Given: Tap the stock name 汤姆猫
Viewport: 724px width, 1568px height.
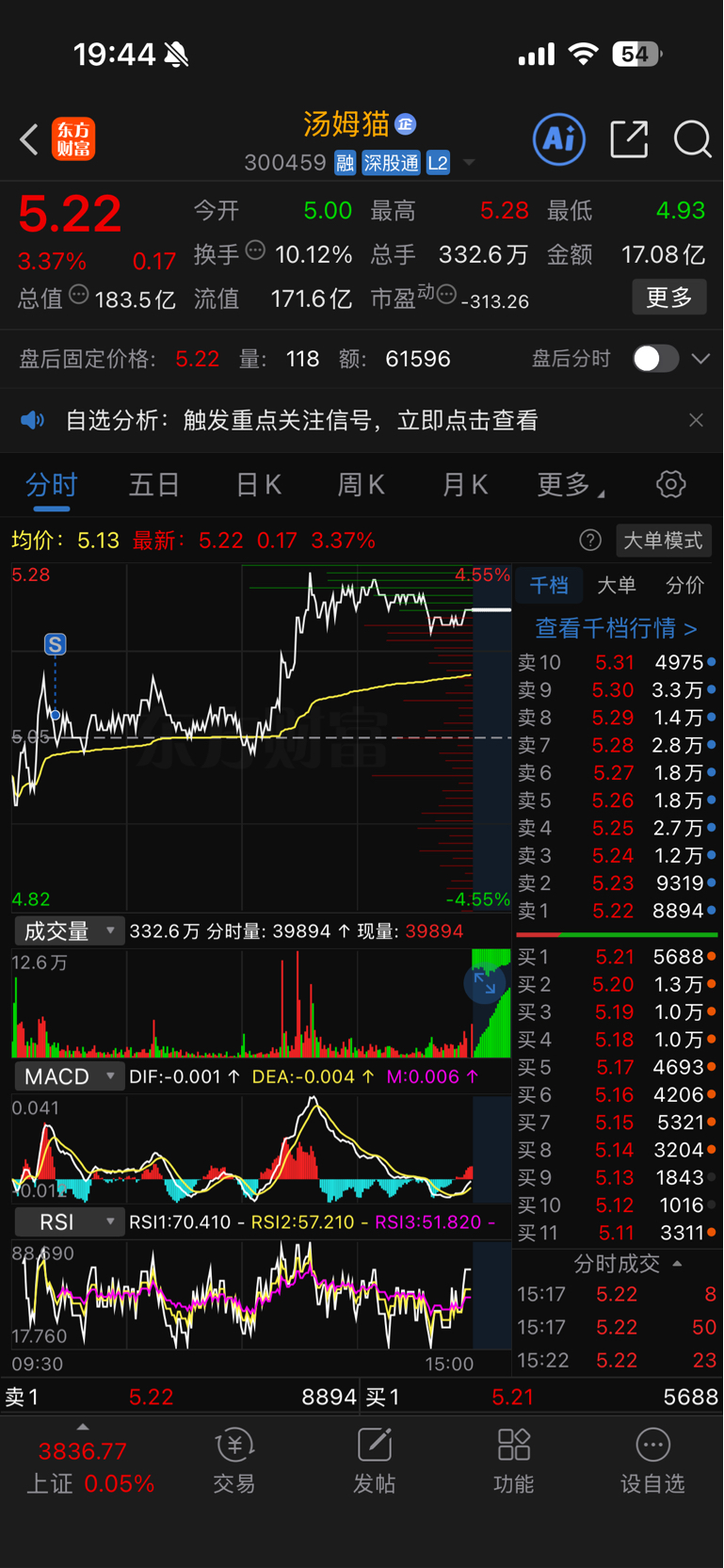Looking at the screenshot, I should tap(346, 124).
